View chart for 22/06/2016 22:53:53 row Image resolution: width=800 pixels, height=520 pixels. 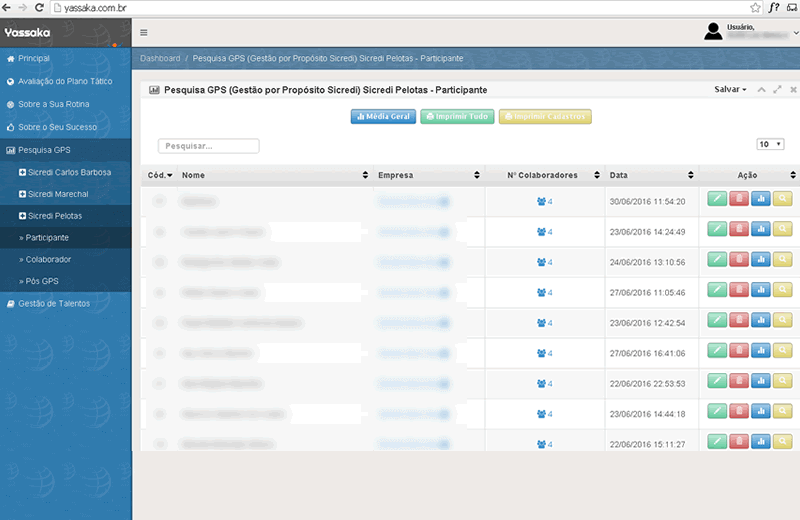[x=761, y=381]
